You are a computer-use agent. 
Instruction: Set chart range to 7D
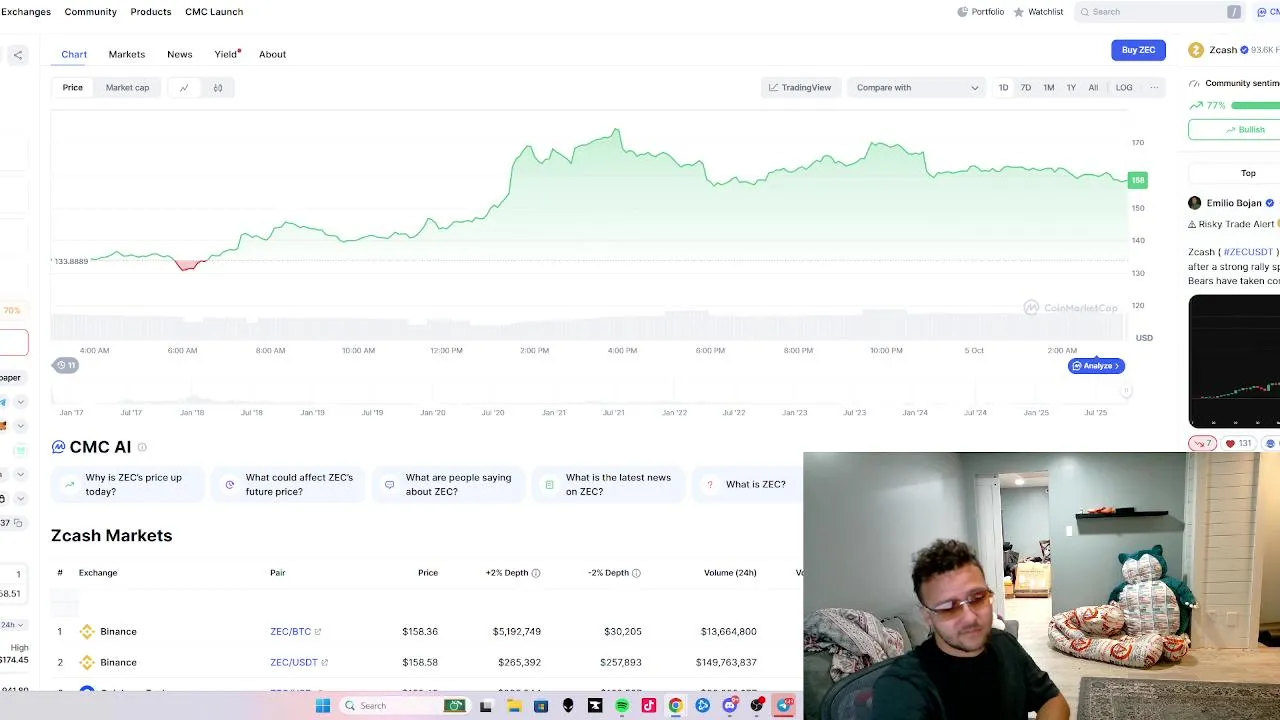tap(1026, 88)
